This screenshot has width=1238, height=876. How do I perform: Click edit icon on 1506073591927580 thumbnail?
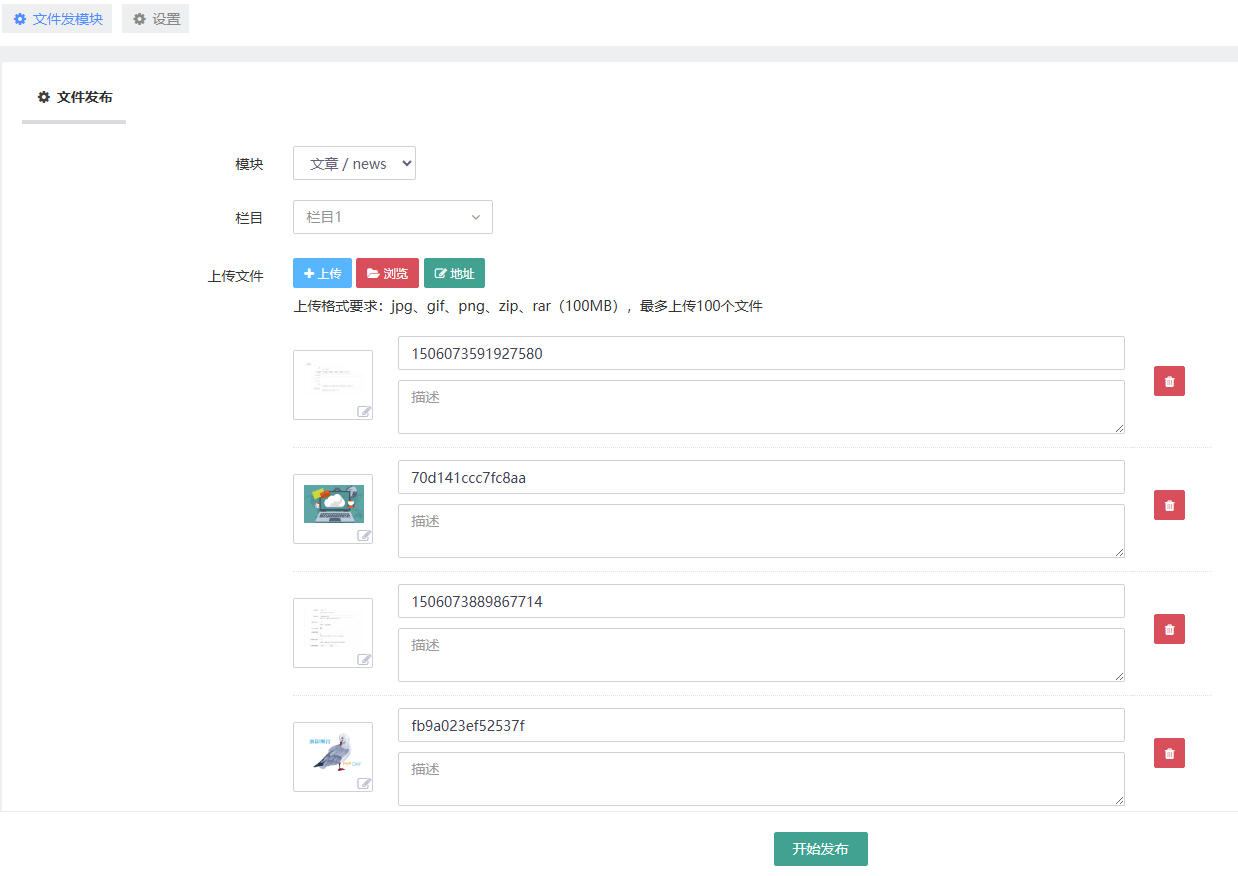pyautogui.click(x=364, y=411)
